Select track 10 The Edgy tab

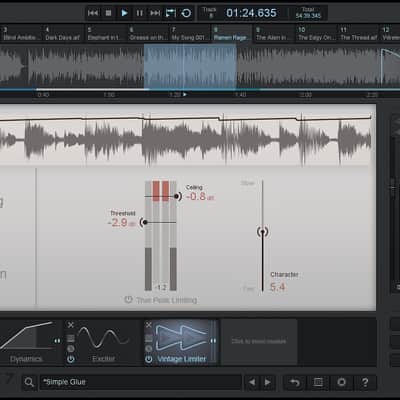316,34
